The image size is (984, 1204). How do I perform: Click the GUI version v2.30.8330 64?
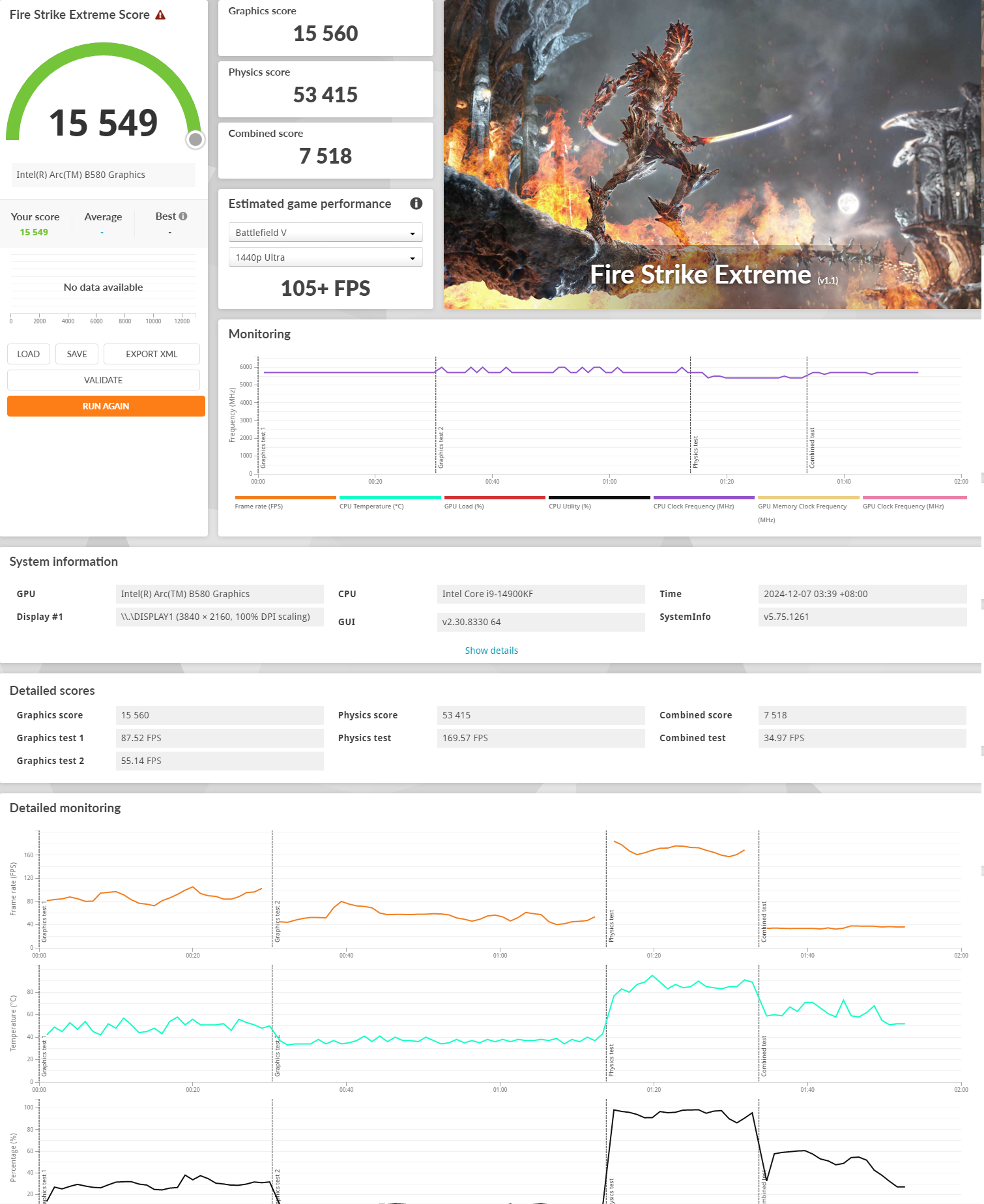(541, 622)
